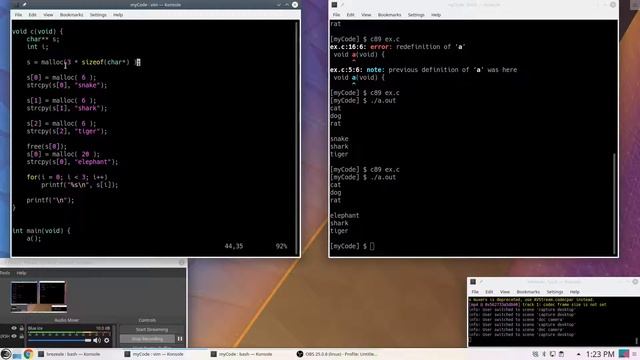Click the pin icon in vim Konsole titlebar
The image size is (640, 360).
[x=24, y=4]
